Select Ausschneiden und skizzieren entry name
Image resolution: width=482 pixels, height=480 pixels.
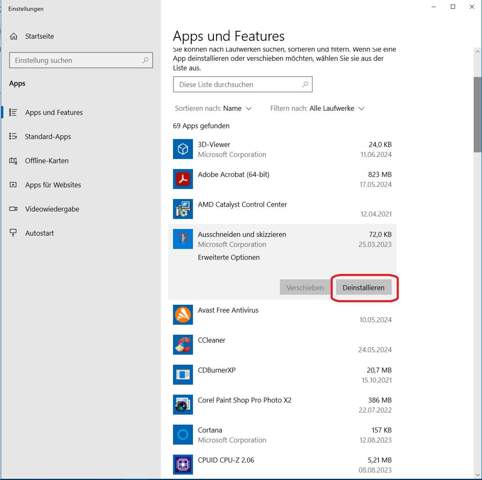pos(242,234)
